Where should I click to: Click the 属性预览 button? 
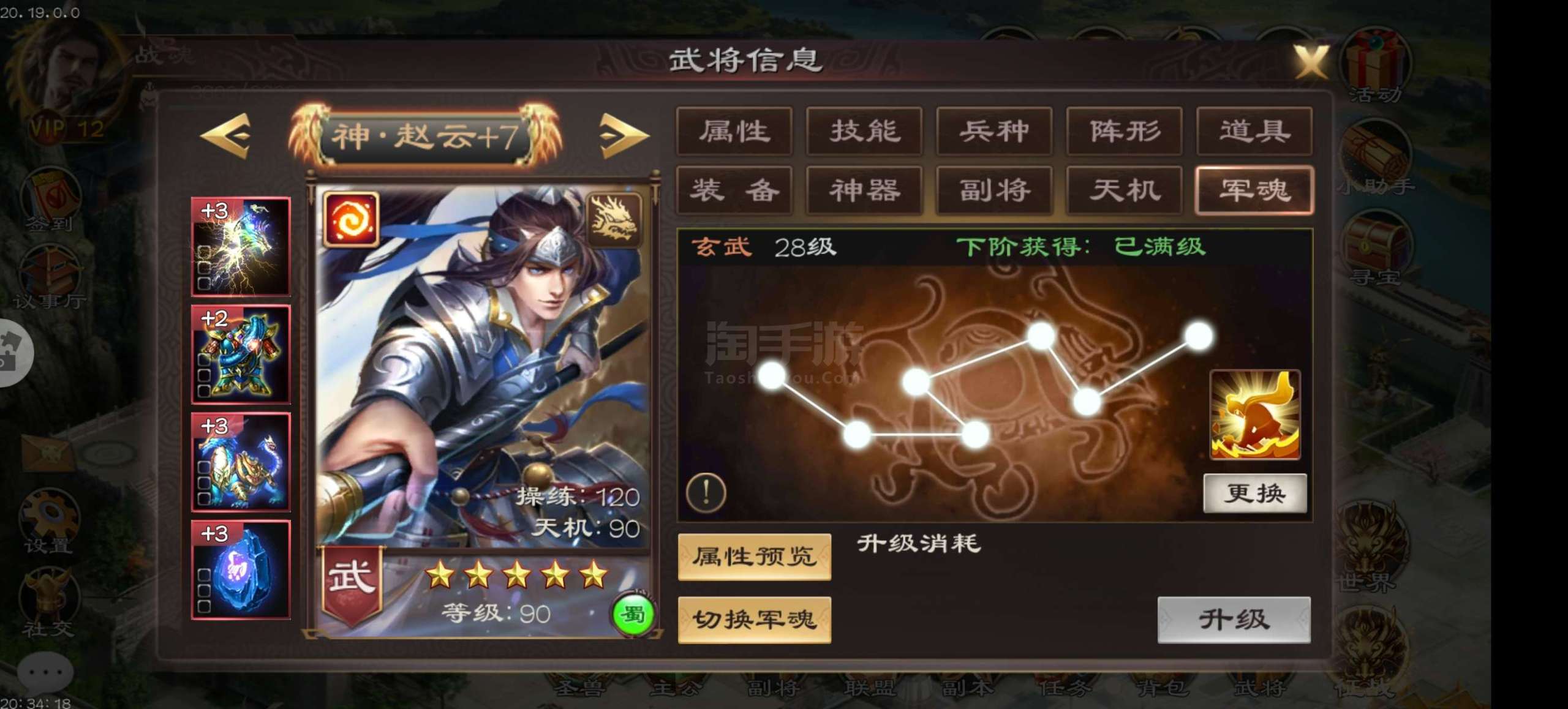point(755,557)
